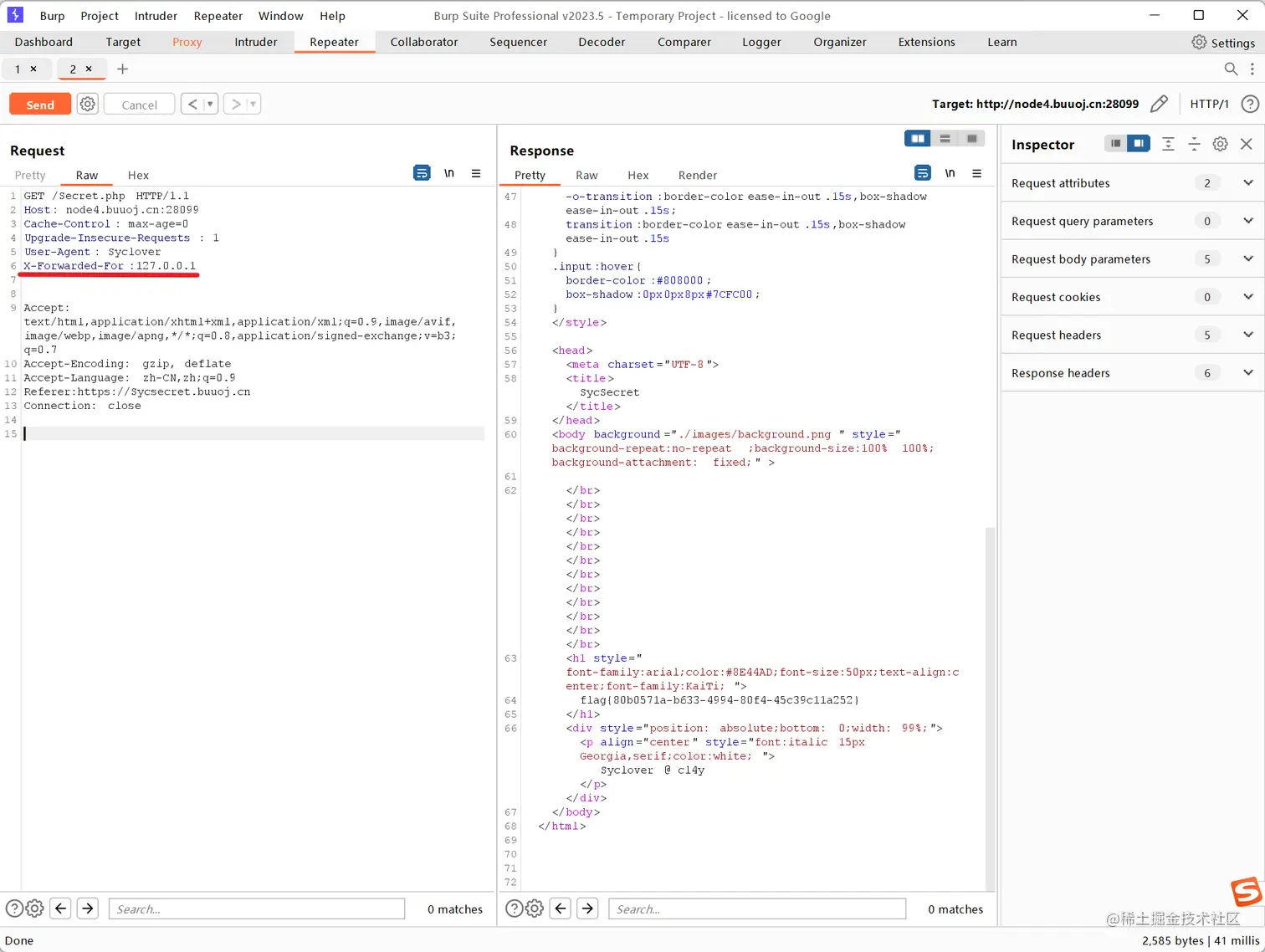Close the Inspector panel
The image size is (1265, 952).
[1246, 144]
